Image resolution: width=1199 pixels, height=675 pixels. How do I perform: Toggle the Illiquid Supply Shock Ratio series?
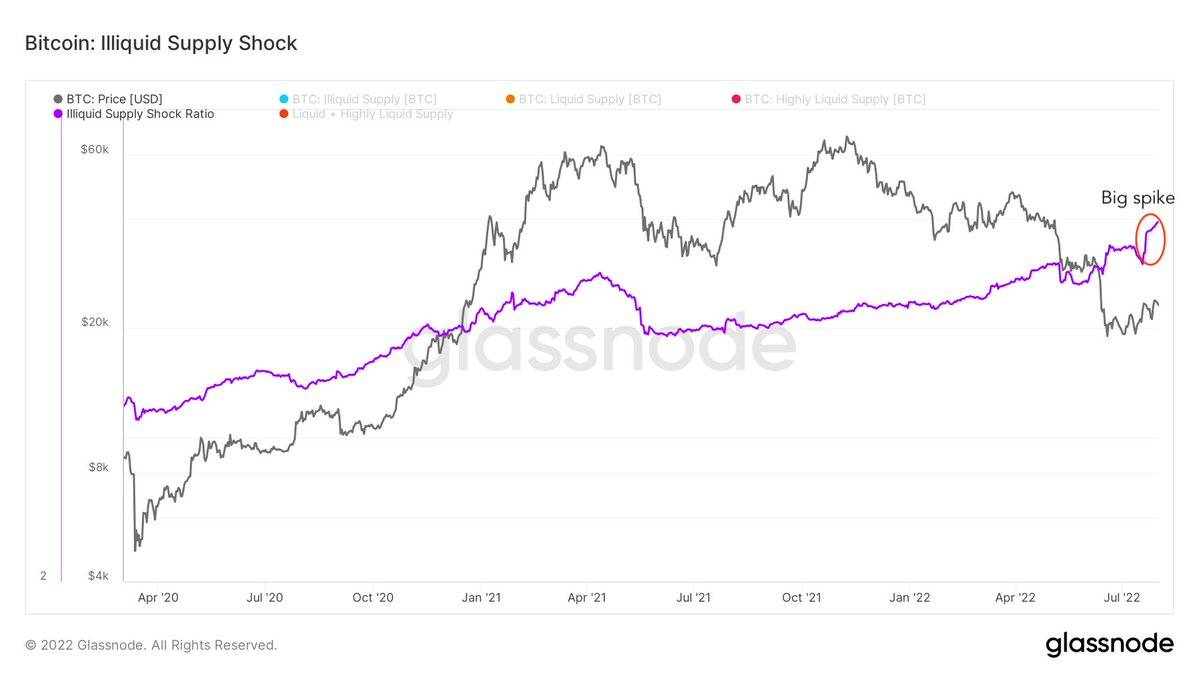click(139, 114)
